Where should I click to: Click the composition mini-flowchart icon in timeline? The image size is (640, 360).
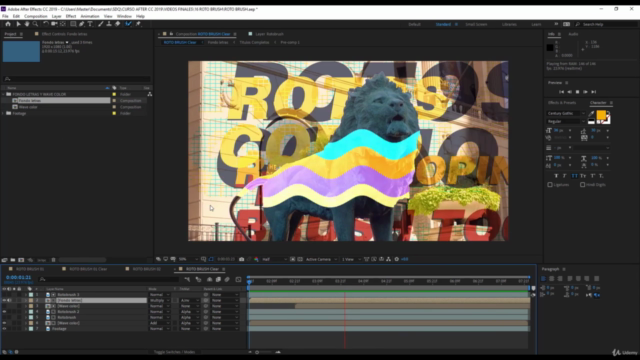click(x=187, y=280)
